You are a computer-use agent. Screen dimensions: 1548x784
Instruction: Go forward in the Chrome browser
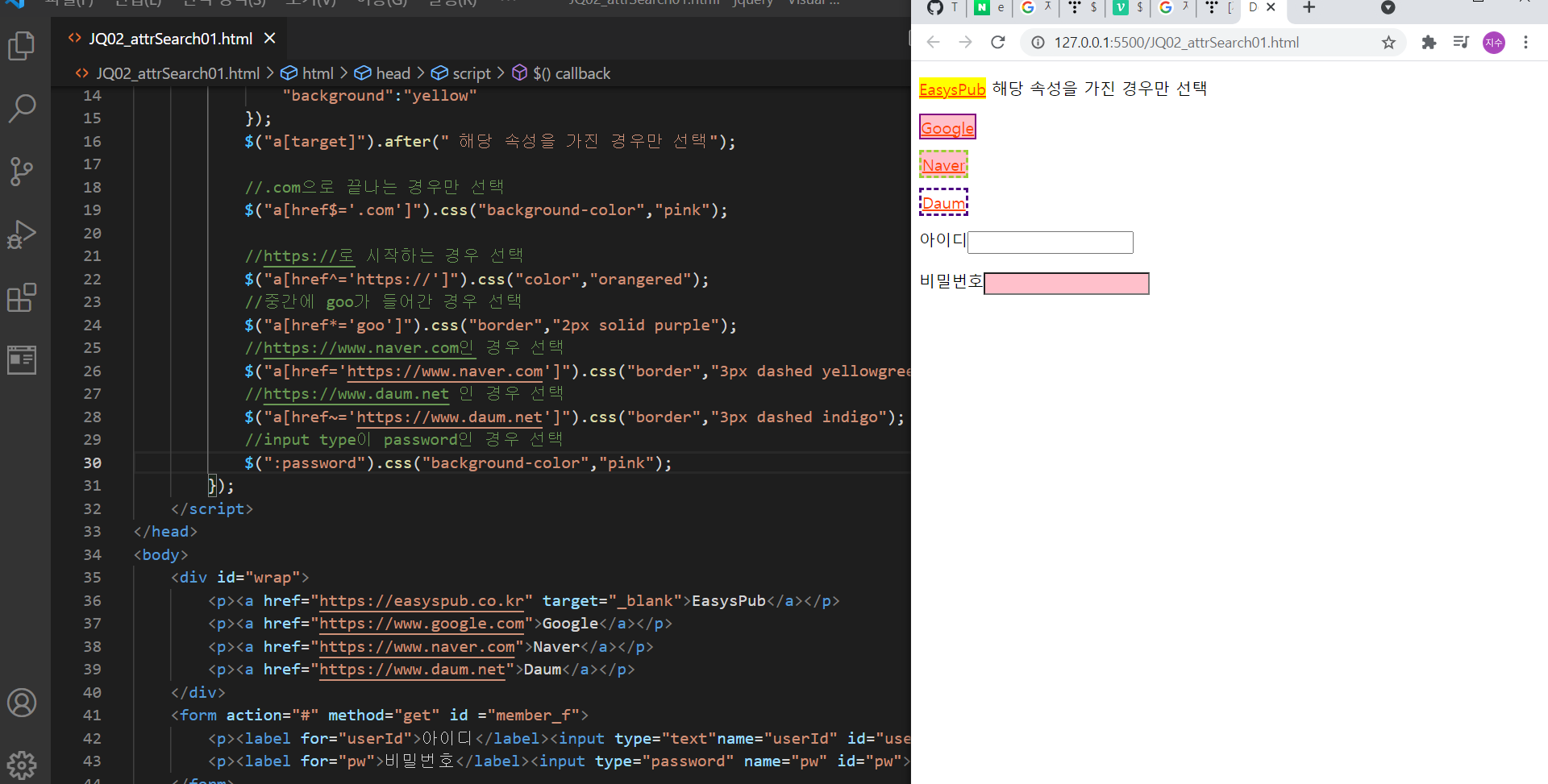(965, 42)
